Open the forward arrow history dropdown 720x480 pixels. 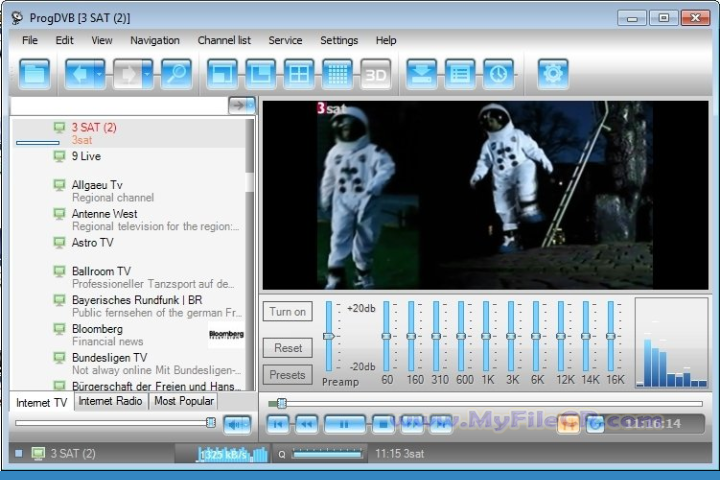click(x=147, y=73)
